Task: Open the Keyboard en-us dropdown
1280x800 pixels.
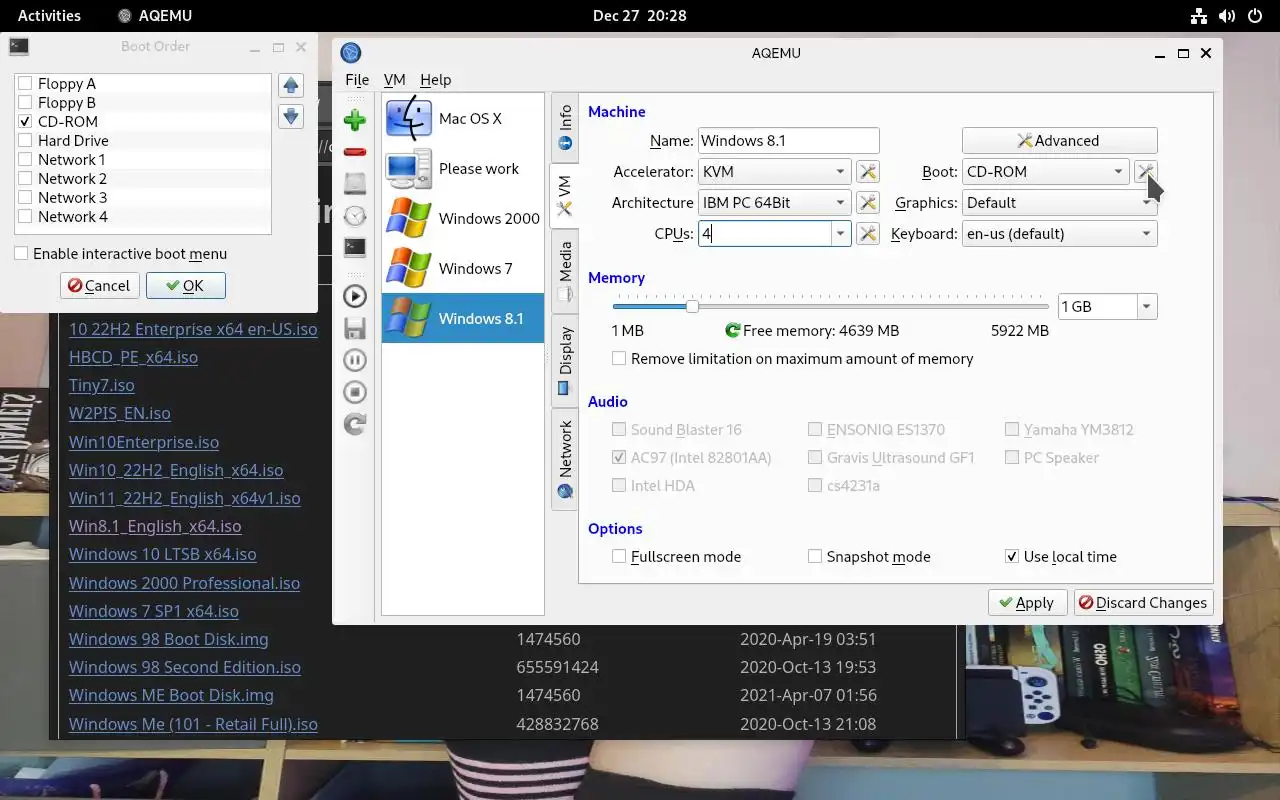Action: tap(1059, 234)
